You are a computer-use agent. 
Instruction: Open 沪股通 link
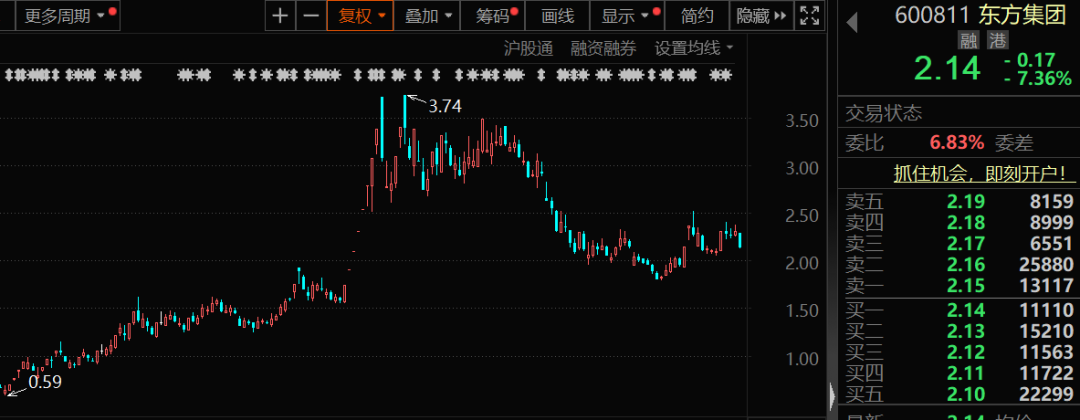[x=528, y=48]
